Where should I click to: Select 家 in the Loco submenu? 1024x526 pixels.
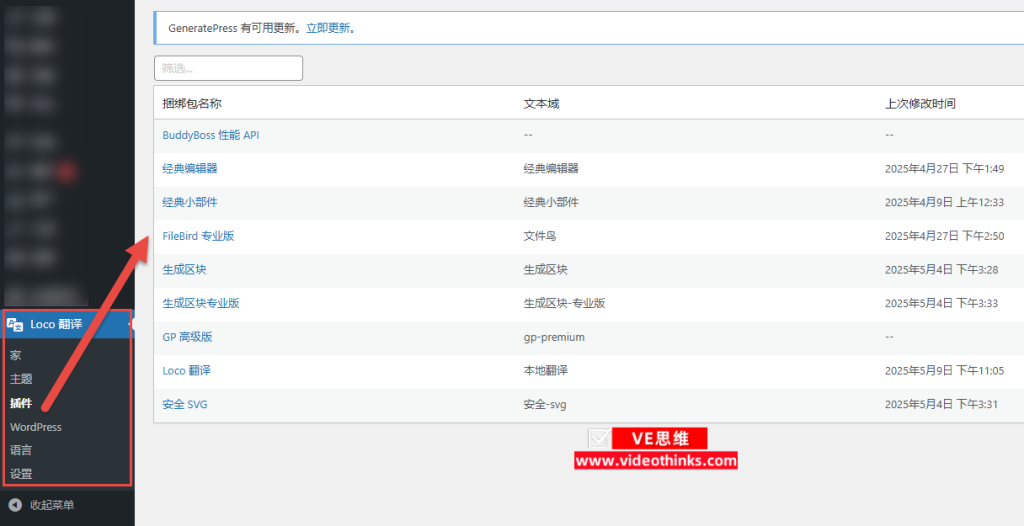click(x=15, y=355)
